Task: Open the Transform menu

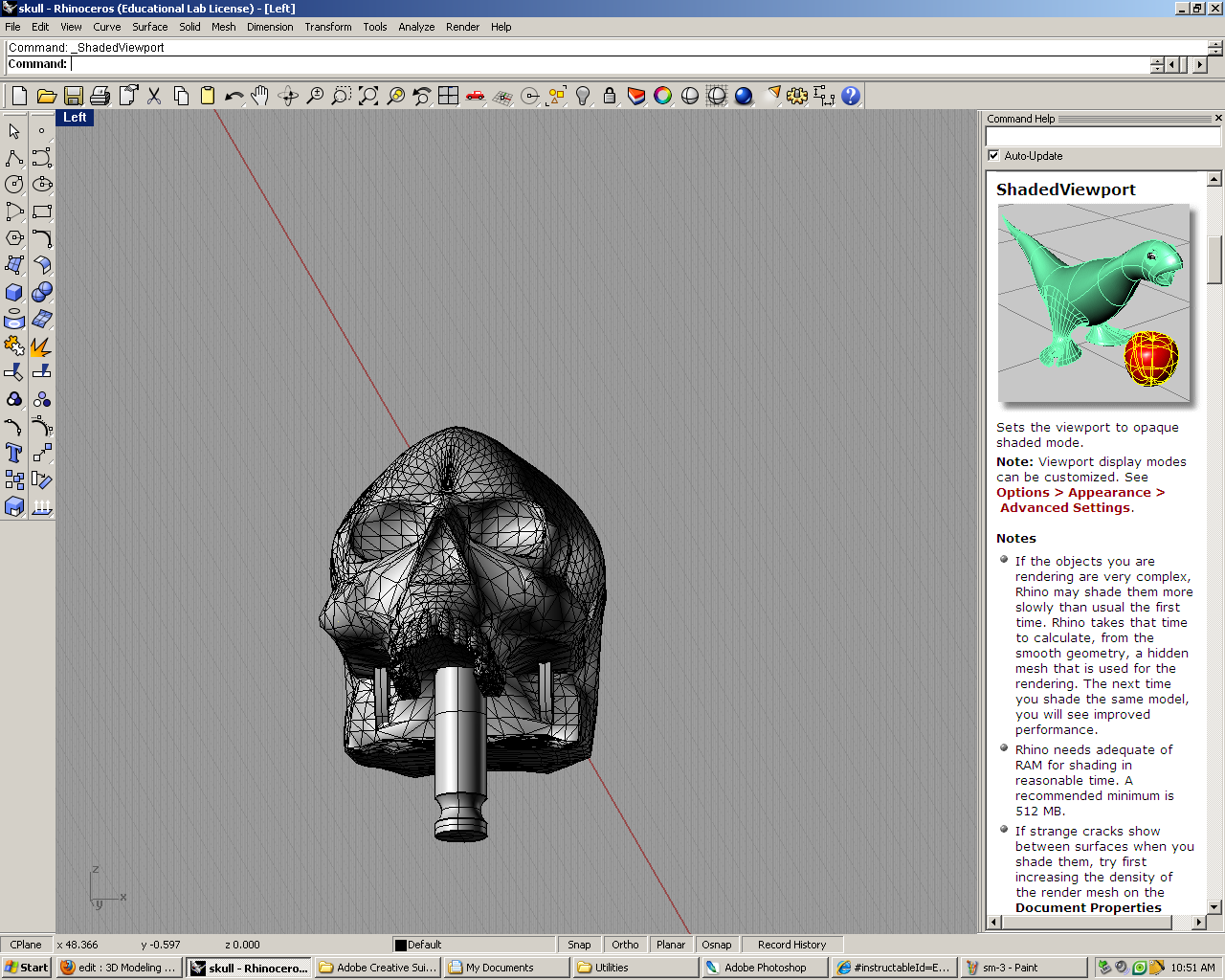Action: 328,27
